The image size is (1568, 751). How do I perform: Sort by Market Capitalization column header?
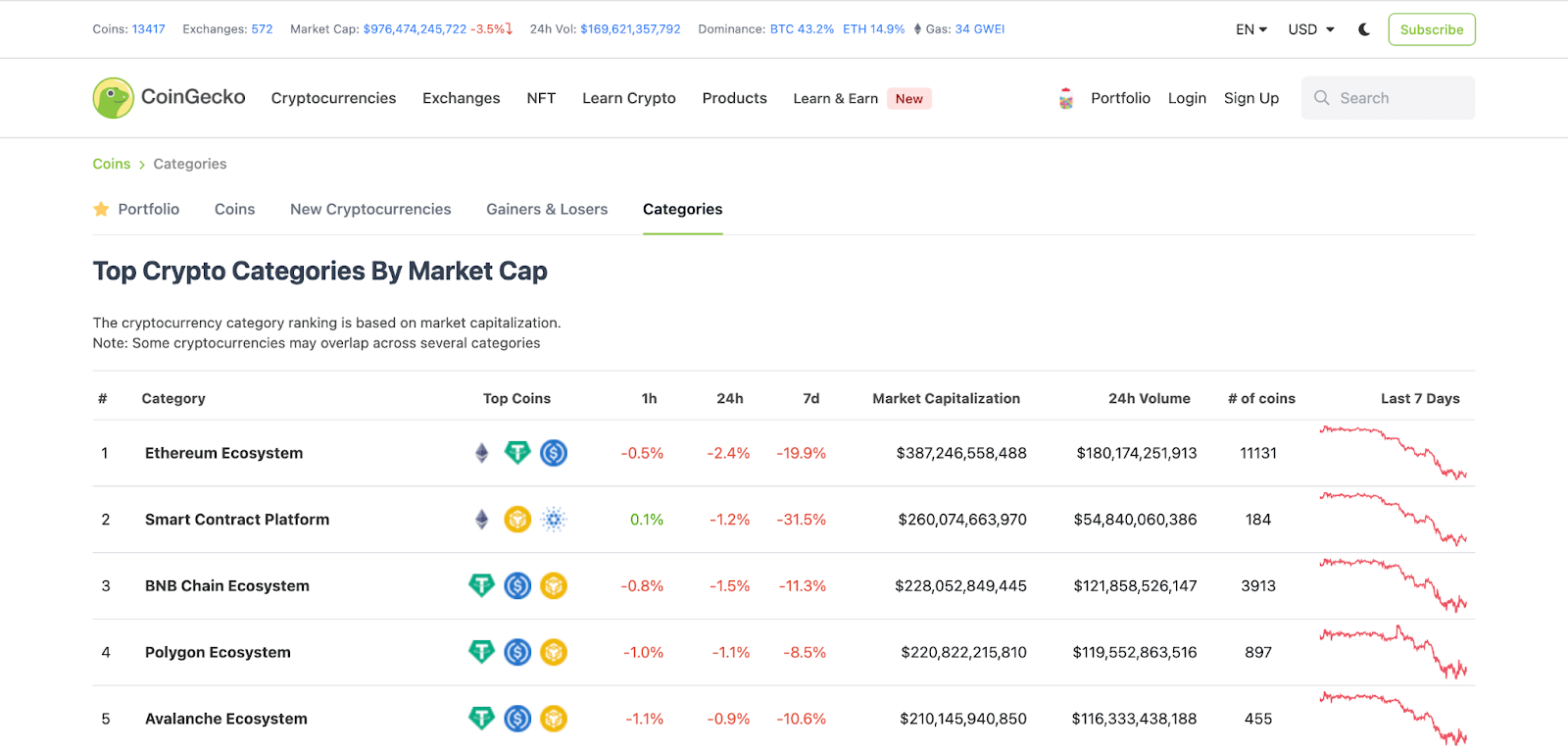(946, 398)
